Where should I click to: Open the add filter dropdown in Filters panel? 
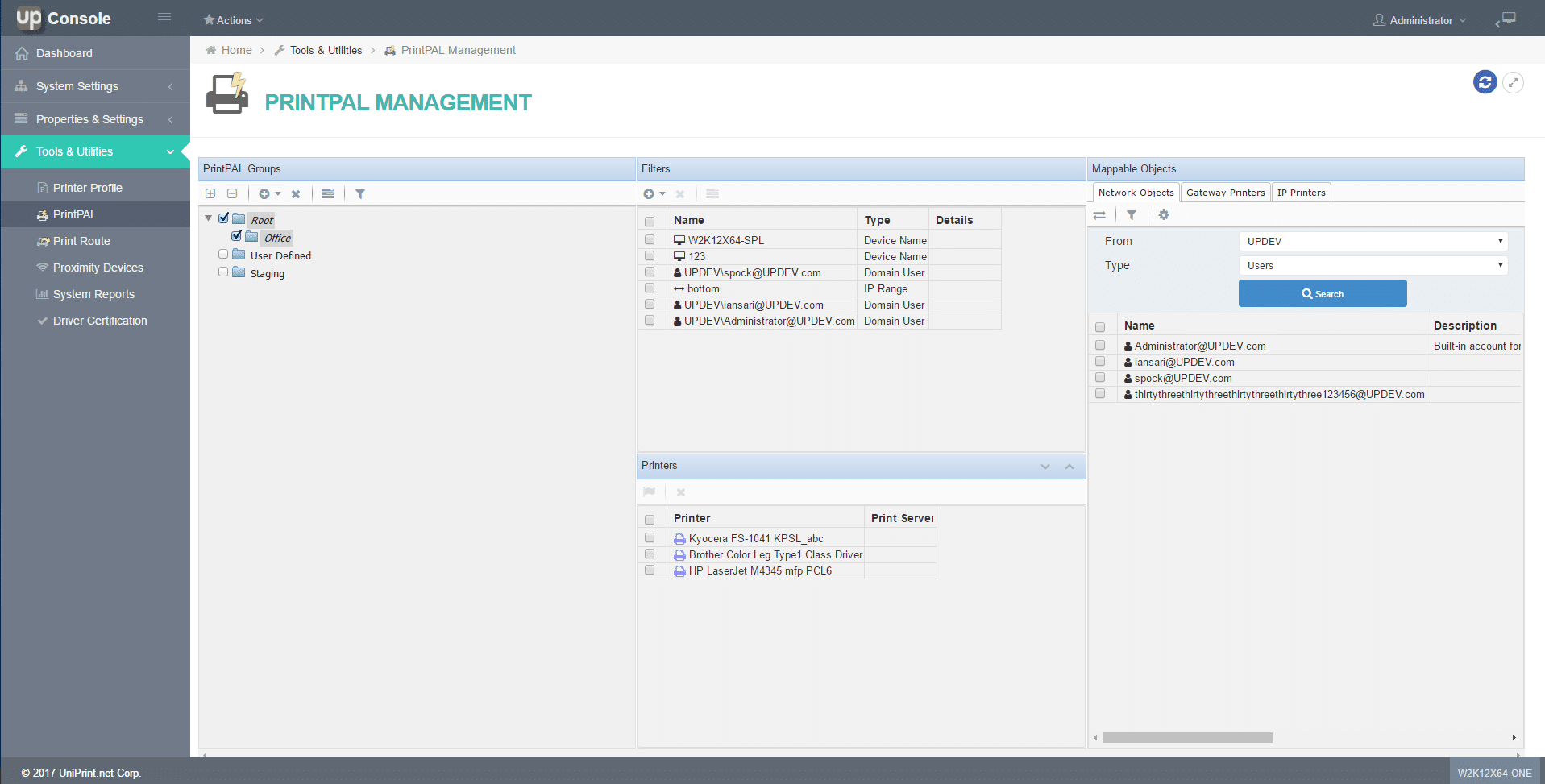click(x=654, y=194)
